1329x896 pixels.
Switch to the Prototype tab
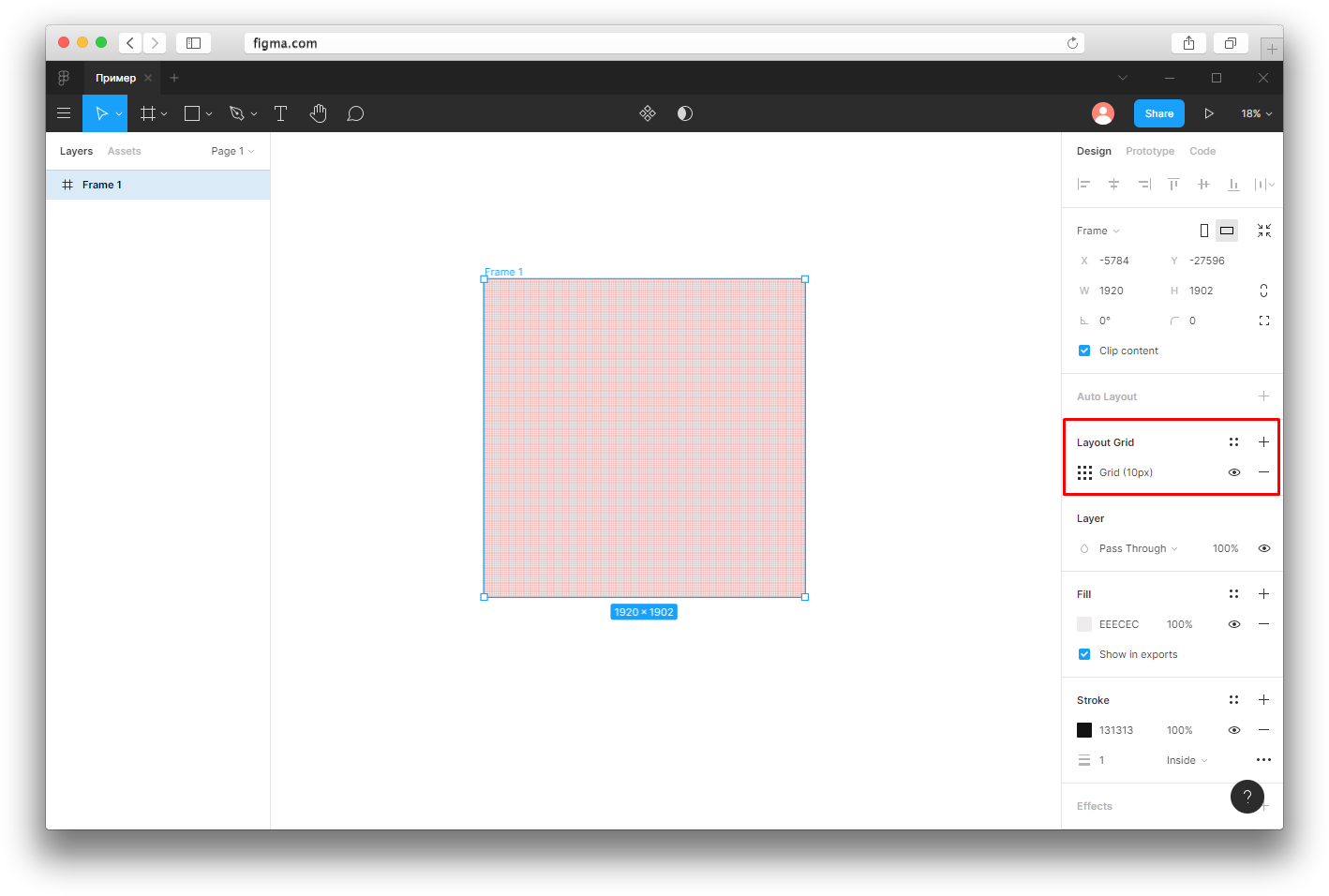(1150, 151)
